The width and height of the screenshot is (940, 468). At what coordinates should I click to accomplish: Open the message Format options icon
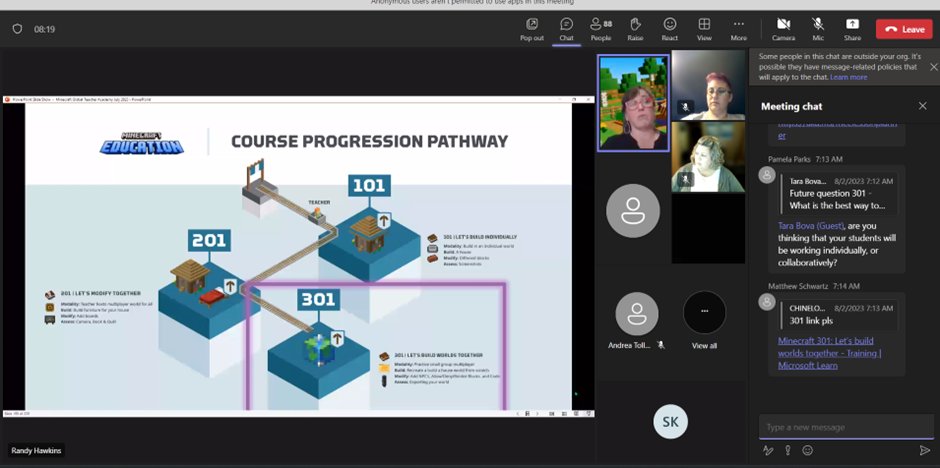pos(768,450)
